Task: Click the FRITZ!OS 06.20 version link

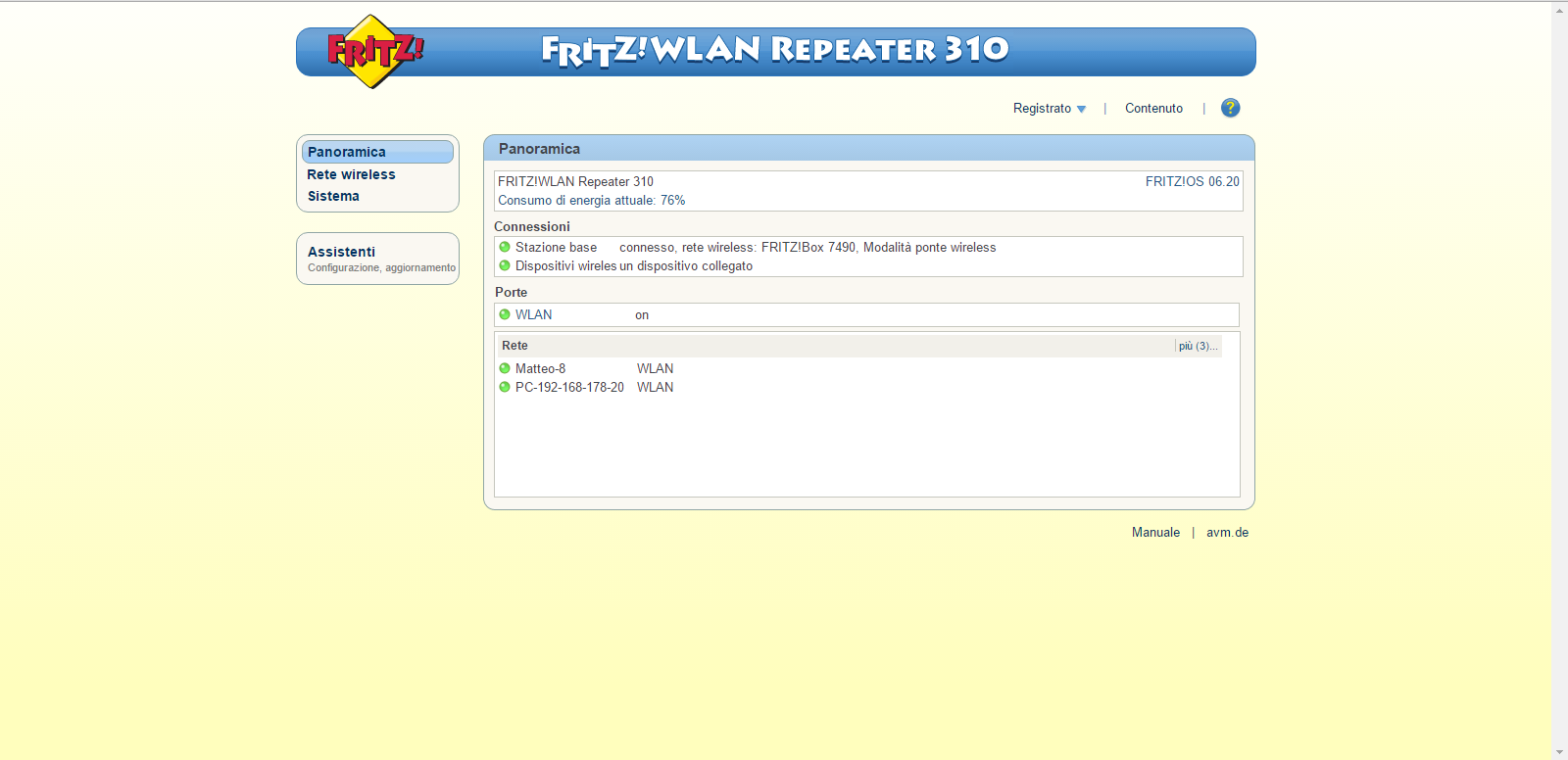Action: [x=1192, y=181]
